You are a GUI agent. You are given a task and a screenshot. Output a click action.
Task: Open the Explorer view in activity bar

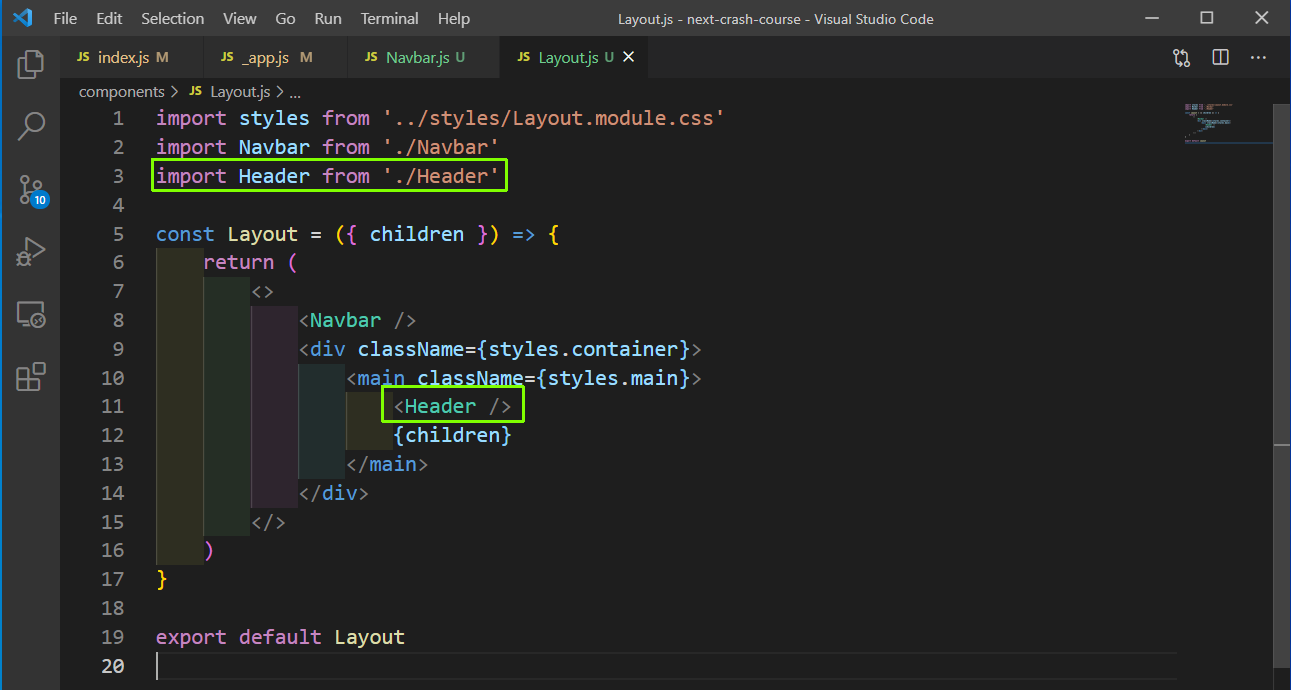coord(31,64)
